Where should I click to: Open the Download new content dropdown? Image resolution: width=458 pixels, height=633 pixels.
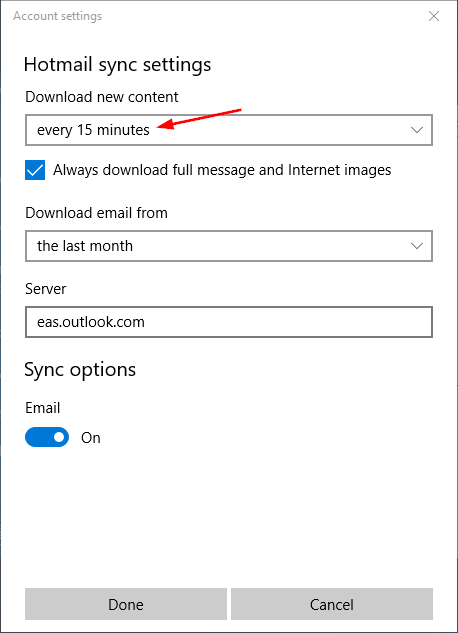click(x=229, y=130)
